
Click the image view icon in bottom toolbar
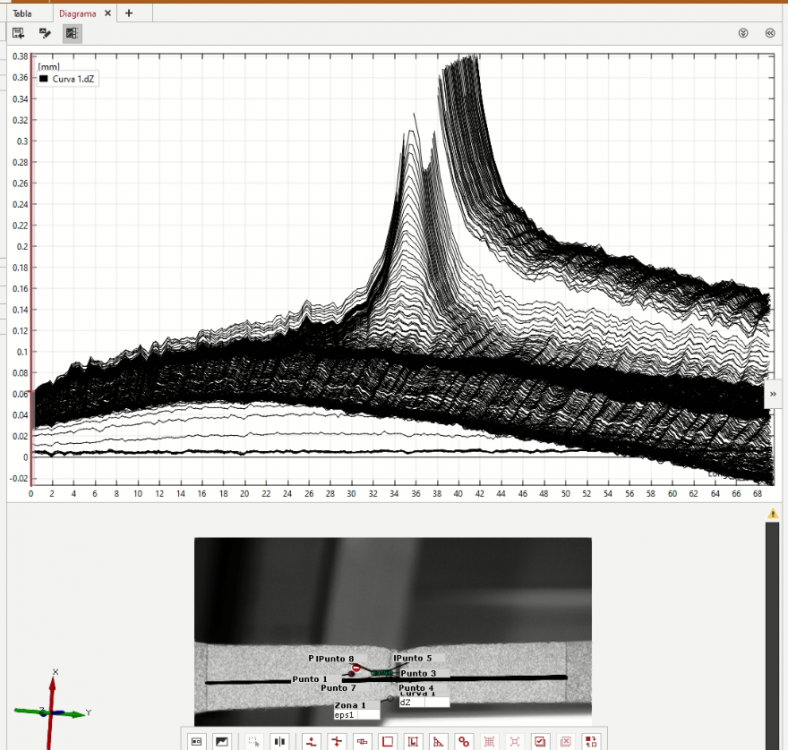(x=222, y=741)
